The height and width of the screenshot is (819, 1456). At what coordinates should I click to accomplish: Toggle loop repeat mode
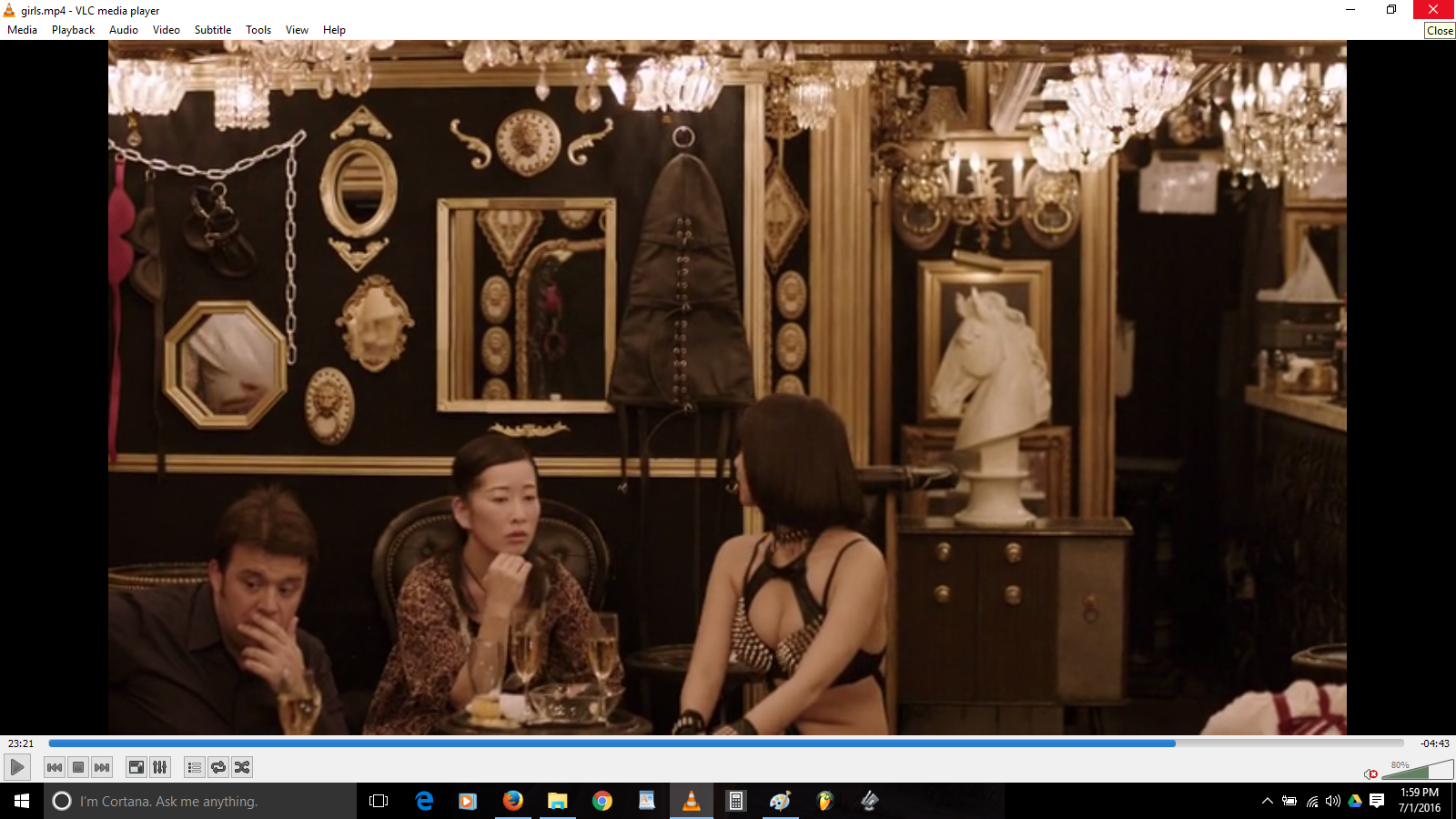coord(218,767)
